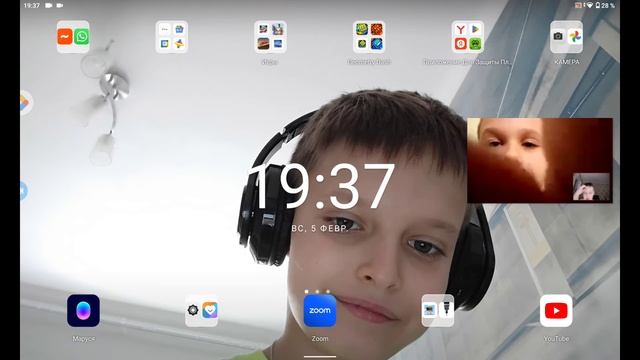Tap the large 19:37 clock widget

tap(320, 187)
